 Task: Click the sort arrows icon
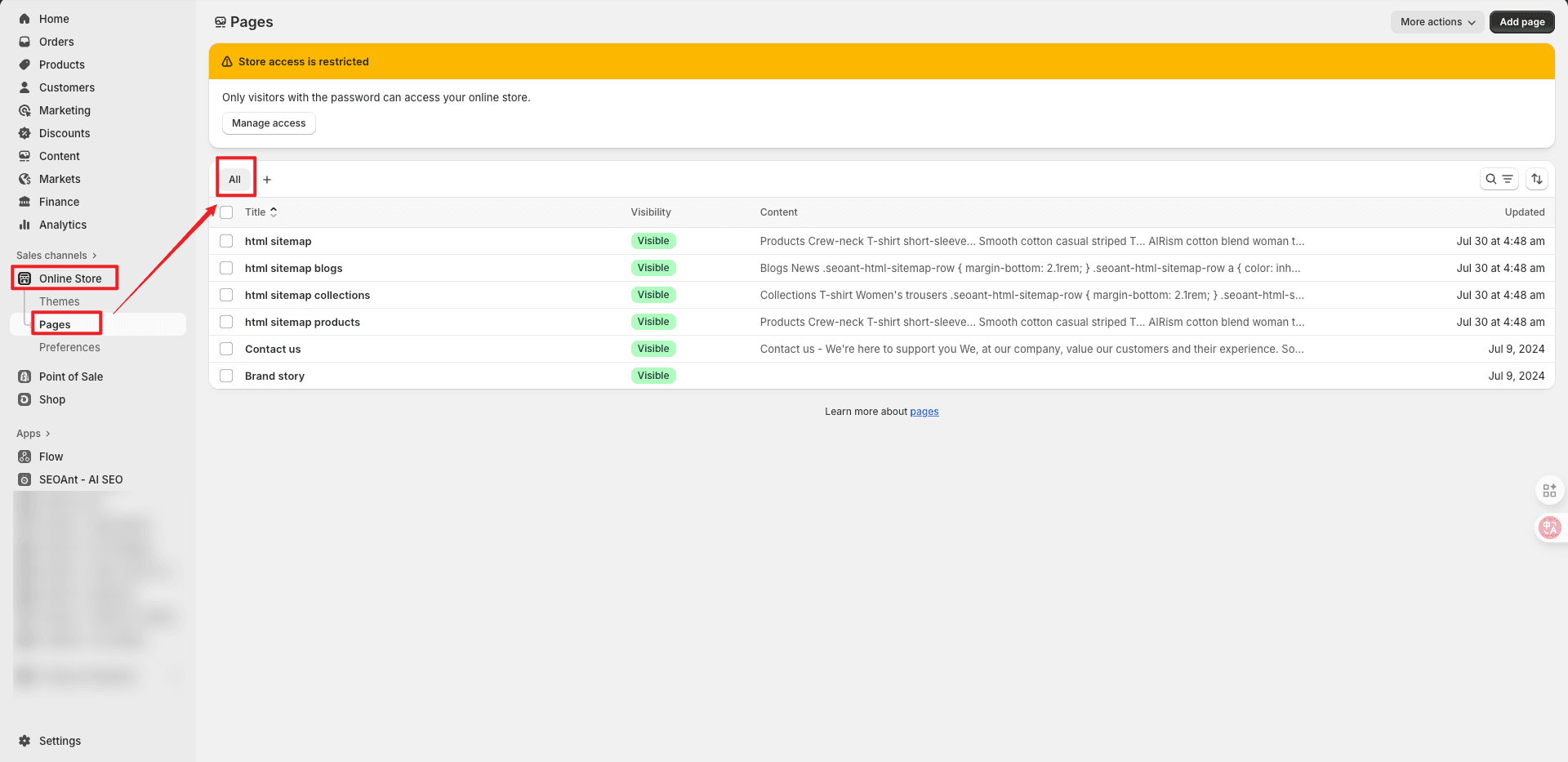click(x=1536, y=179)
